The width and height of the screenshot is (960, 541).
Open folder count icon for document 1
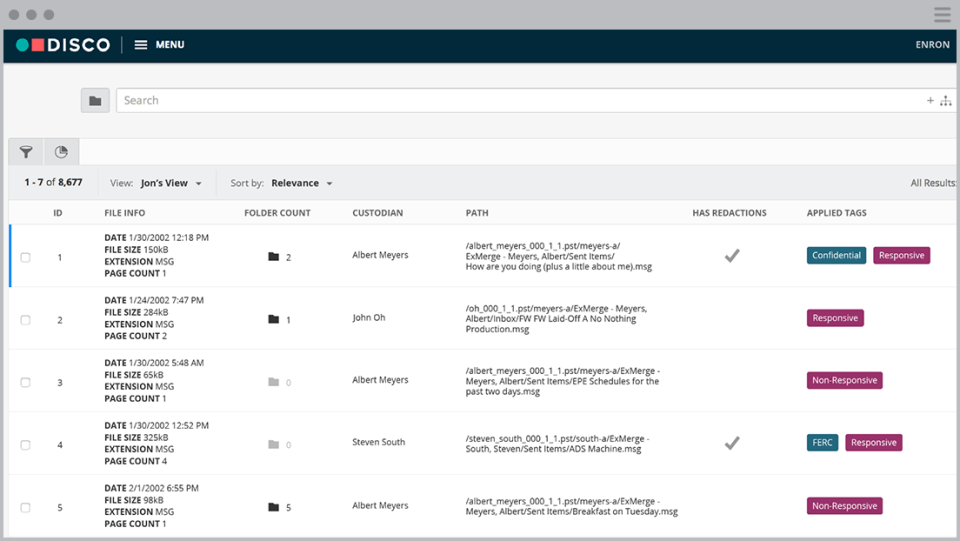[x=273, y=257]
